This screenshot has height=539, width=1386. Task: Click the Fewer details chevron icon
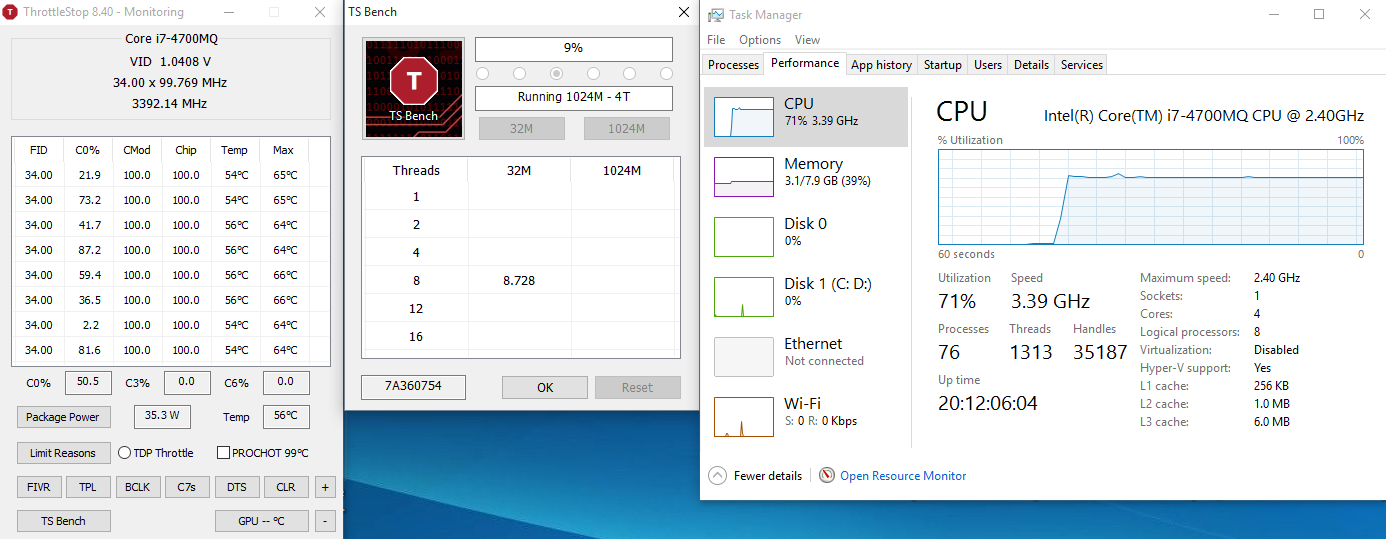click(717, 476)
